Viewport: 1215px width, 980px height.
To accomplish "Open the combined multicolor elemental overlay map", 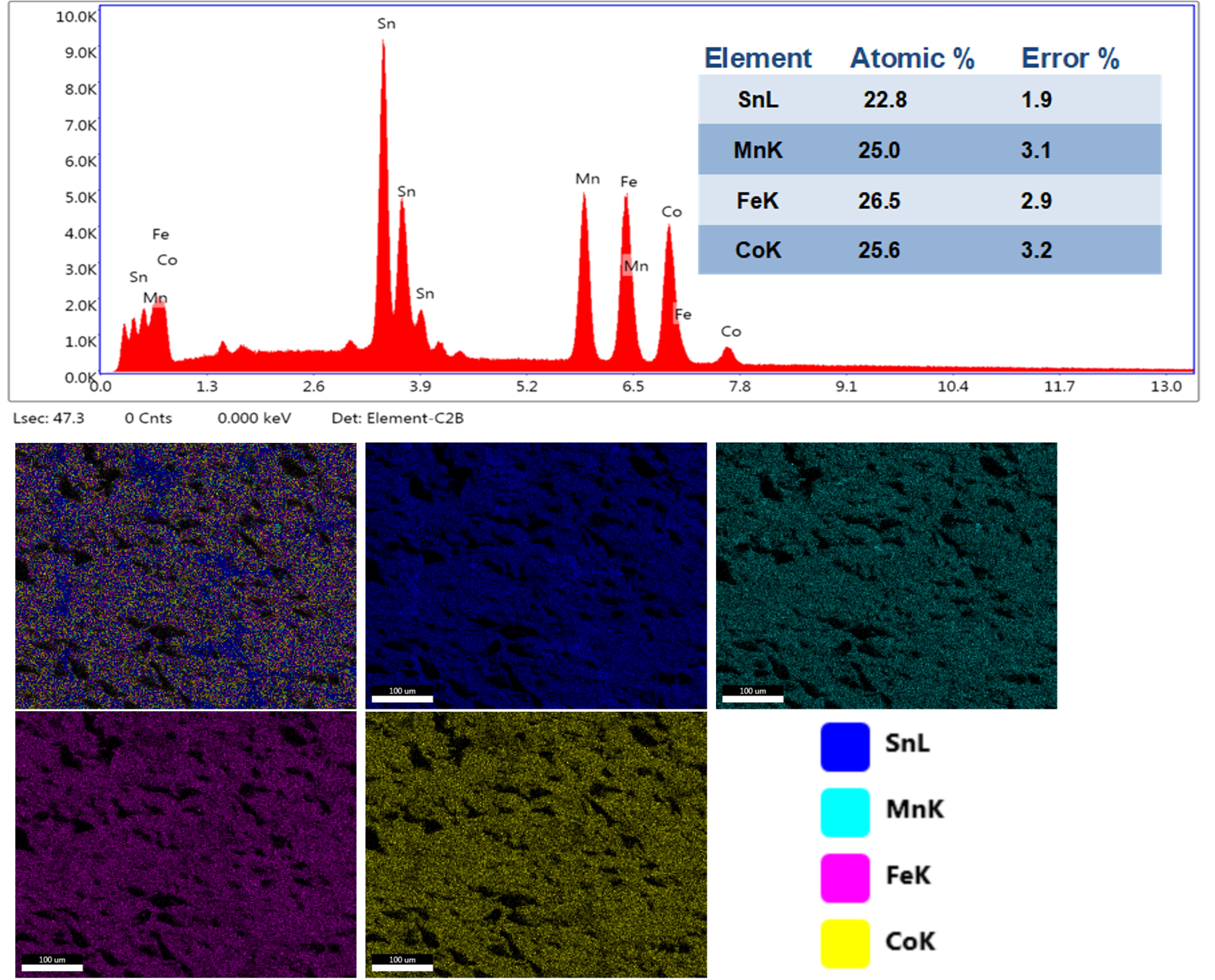I will (x=186, y=575).
